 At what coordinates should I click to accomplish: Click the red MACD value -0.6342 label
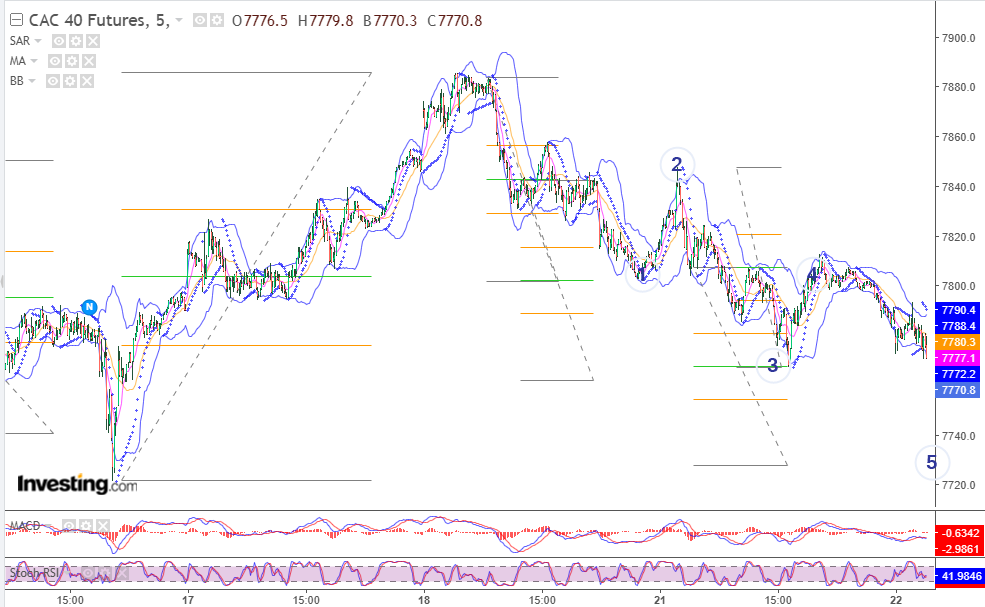tap(957, 533)
